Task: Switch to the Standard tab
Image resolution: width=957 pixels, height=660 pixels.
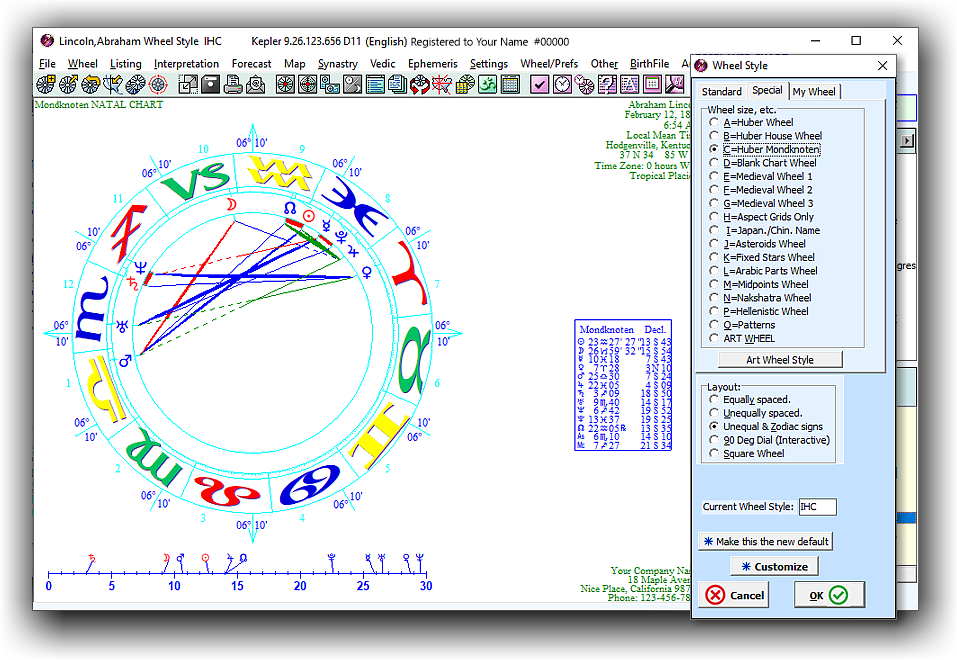Action: (x=721, y=92)
